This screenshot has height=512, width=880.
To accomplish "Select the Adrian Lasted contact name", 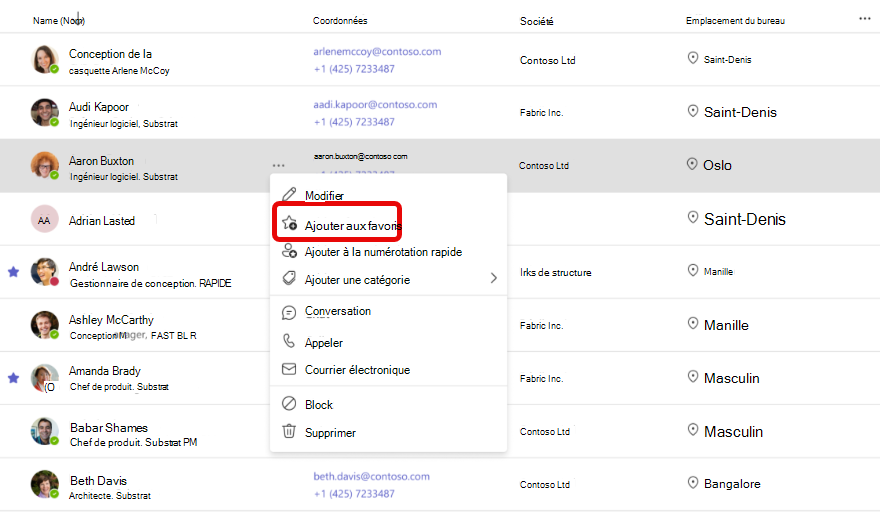I will [102, 221].
